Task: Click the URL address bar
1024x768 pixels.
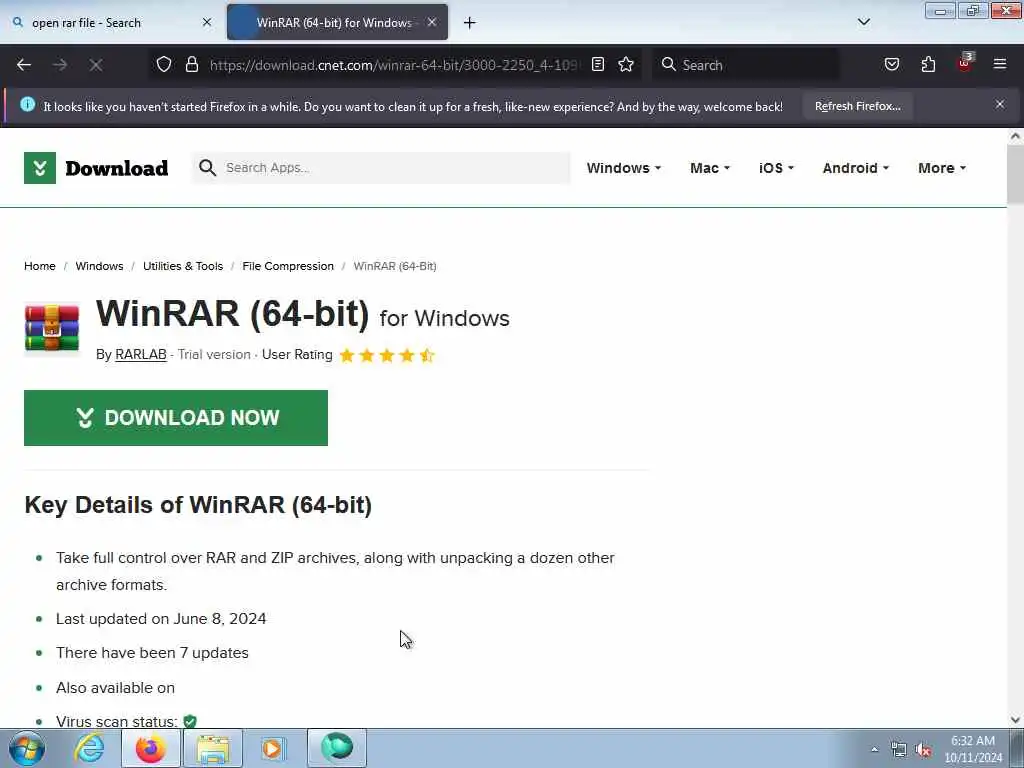Action: (393, 65)
